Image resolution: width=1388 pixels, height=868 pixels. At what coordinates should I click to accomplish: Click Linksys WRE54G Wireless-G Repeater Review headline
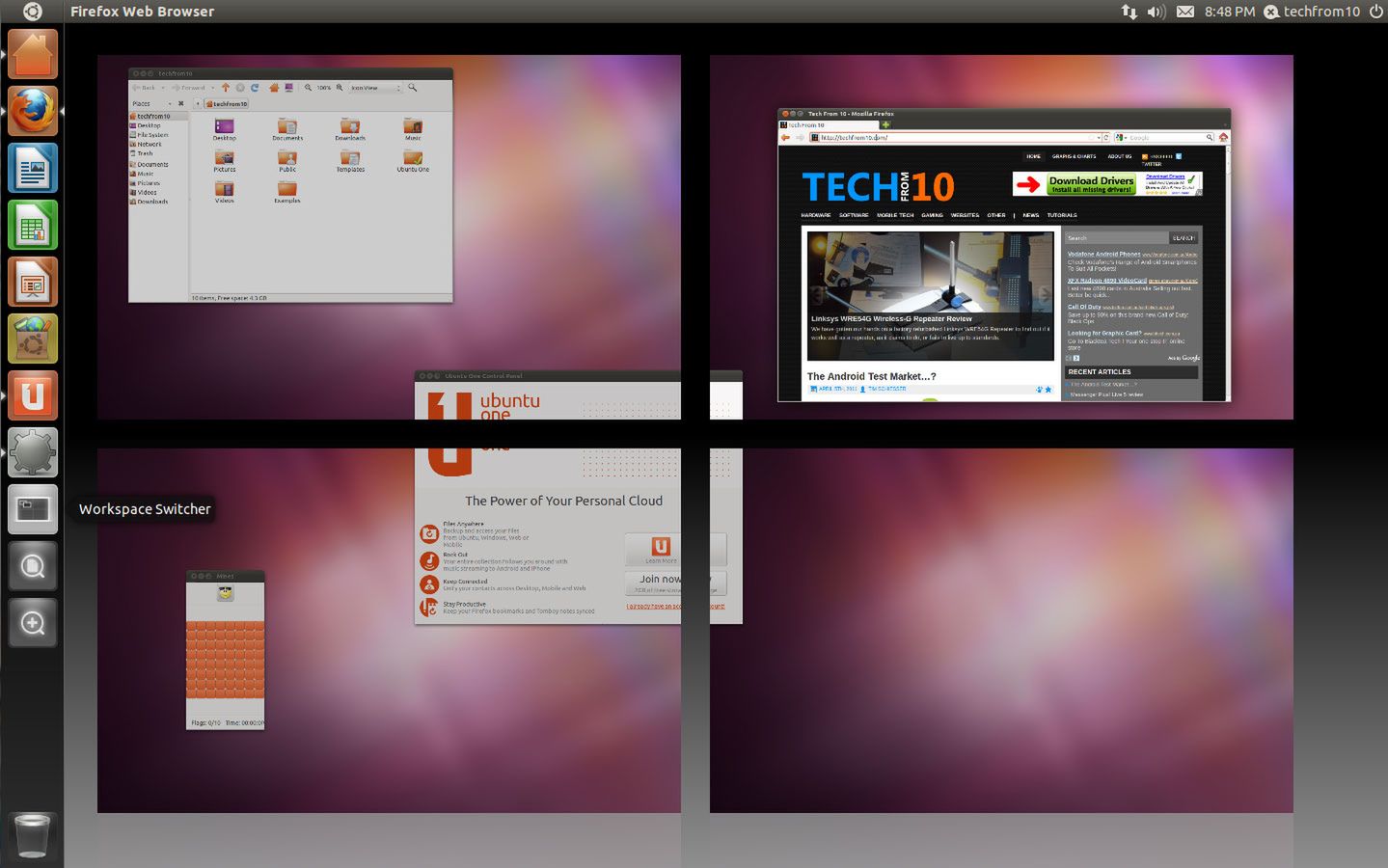891,318
